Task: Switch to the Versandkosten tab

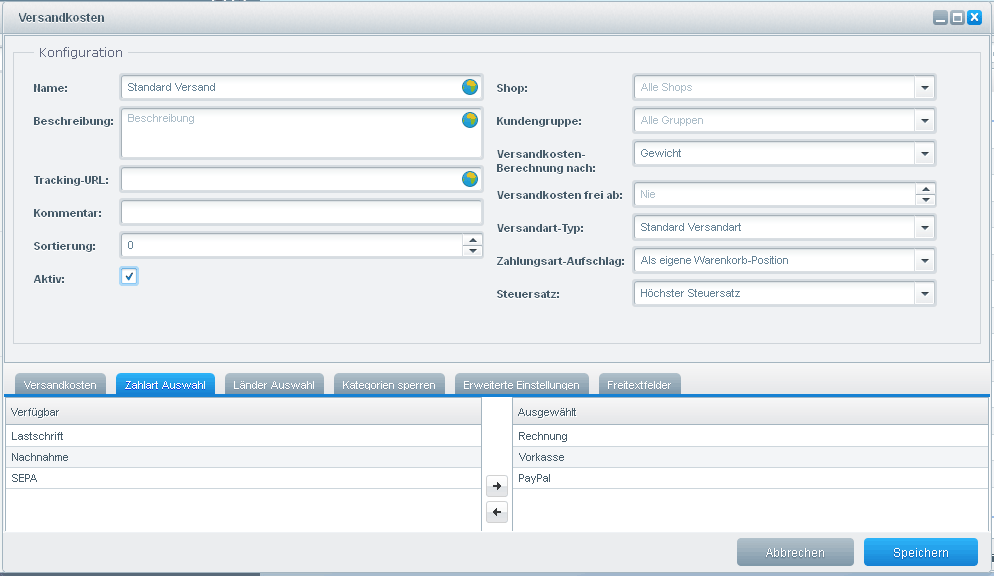Action: 60,385
